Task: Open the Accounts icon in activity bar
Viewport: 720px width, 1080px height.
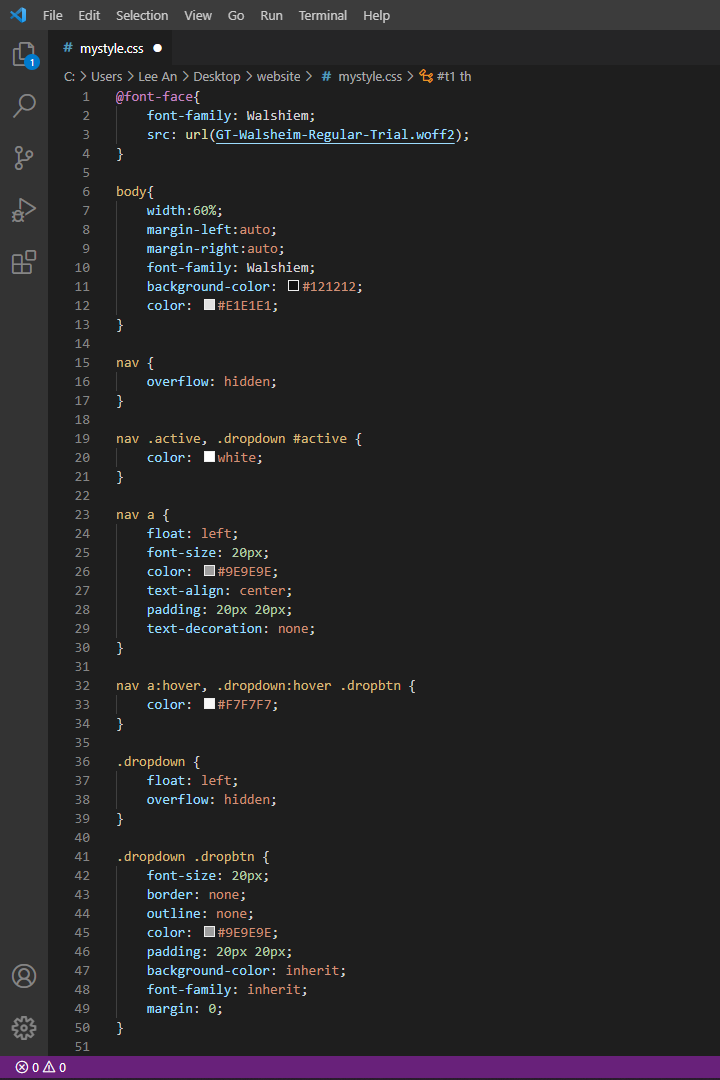Action: (x=24, y=976)
